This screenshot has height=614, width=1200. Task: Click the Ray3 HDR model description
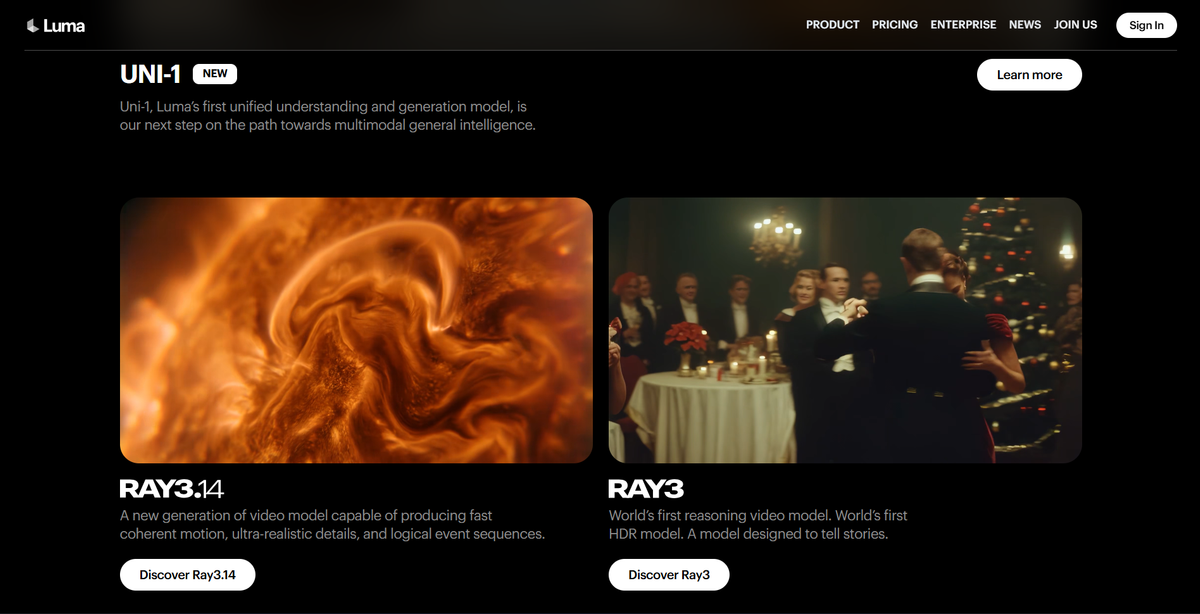click(758, 525)
